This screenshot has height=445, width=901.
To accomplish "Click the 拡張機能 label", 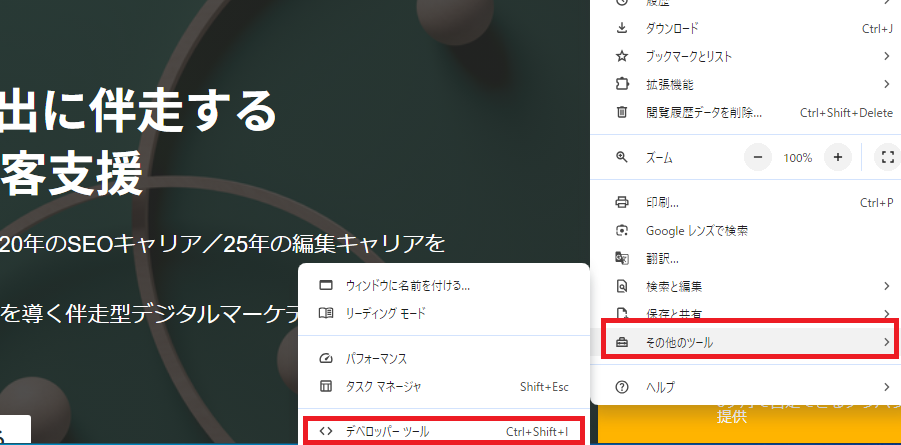I will 669,85.
